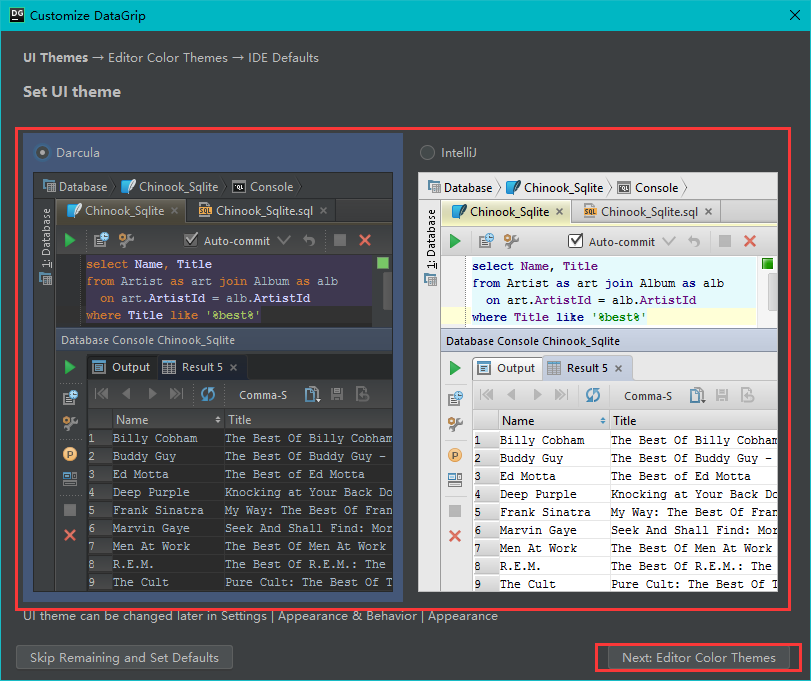The width and height of the screenshot is (811, 681).
Task: Open the Comma-S extractor dropdown in Darcula preview
Action: pos(263,395)
